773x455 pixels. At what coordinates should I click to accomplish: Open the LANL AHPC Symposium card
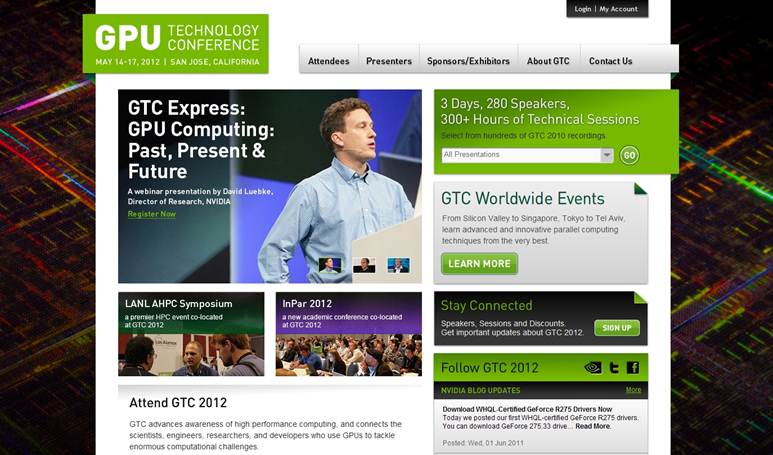point(191,334)
